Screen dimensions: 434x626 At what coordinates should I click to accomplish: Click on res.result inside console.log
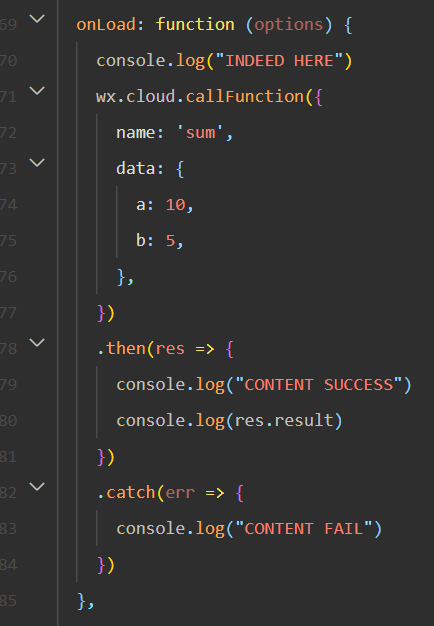(283, 420)
